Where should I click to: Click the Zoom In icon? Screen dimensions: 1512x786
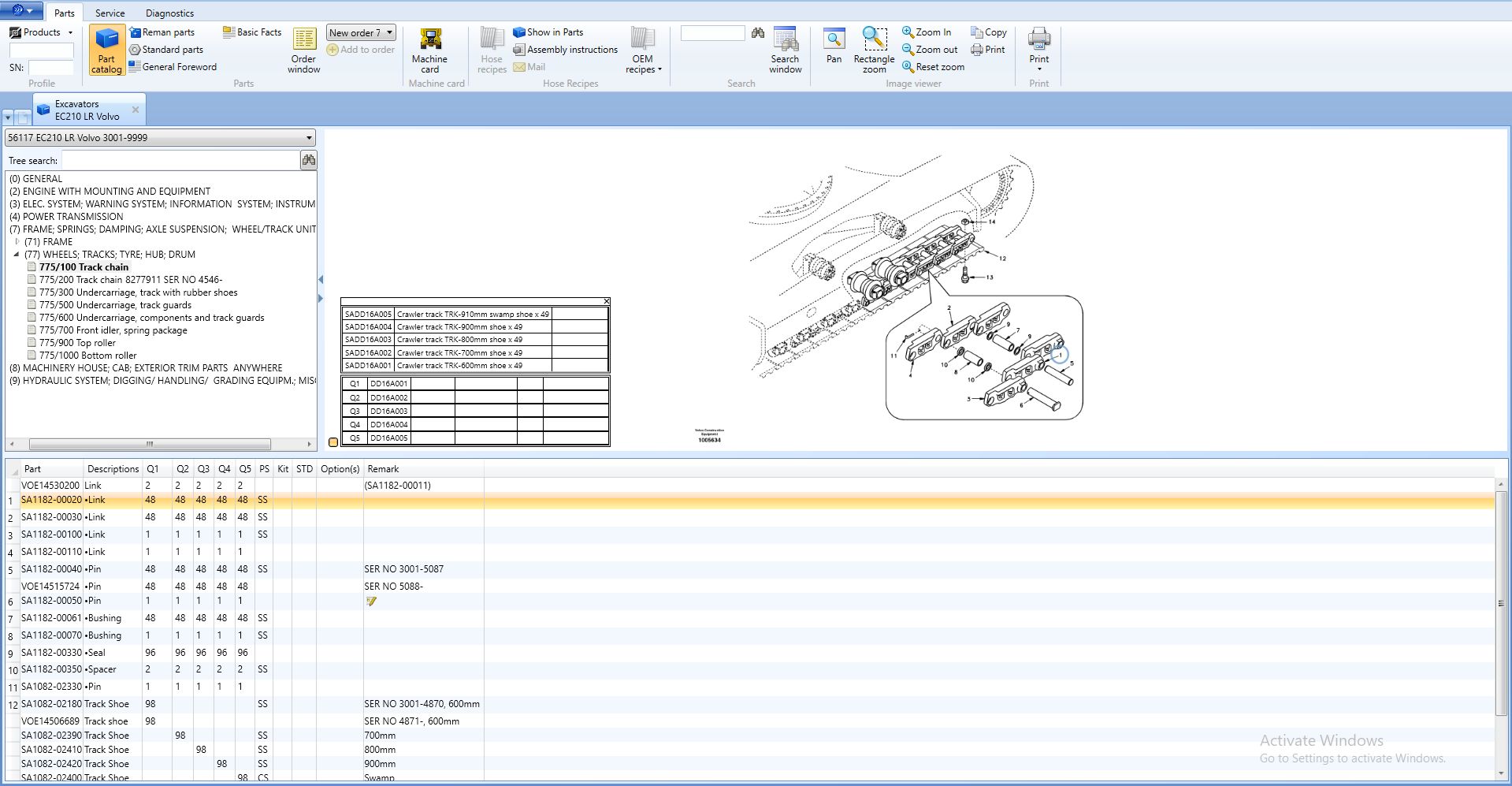click(908, 32)
